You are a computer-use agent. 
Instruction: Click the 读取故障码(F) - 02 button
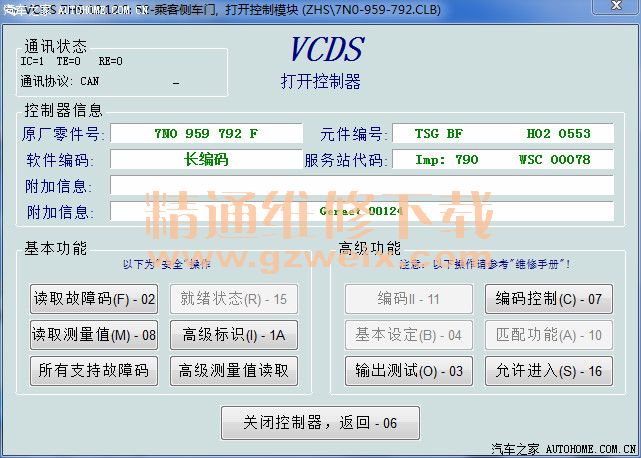pos(94,299)
